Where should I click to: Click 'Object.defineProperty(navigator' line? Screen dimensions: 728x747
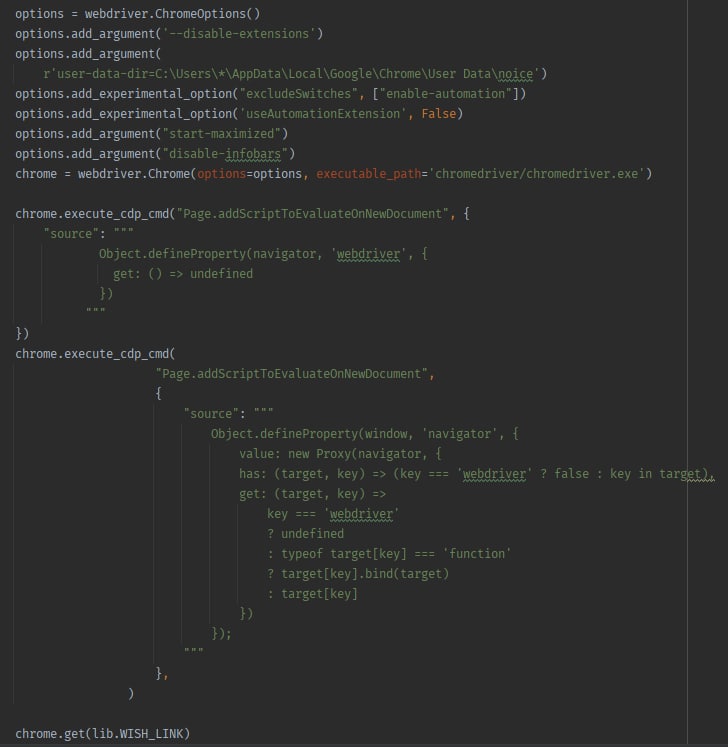click(x=263, y=254)
